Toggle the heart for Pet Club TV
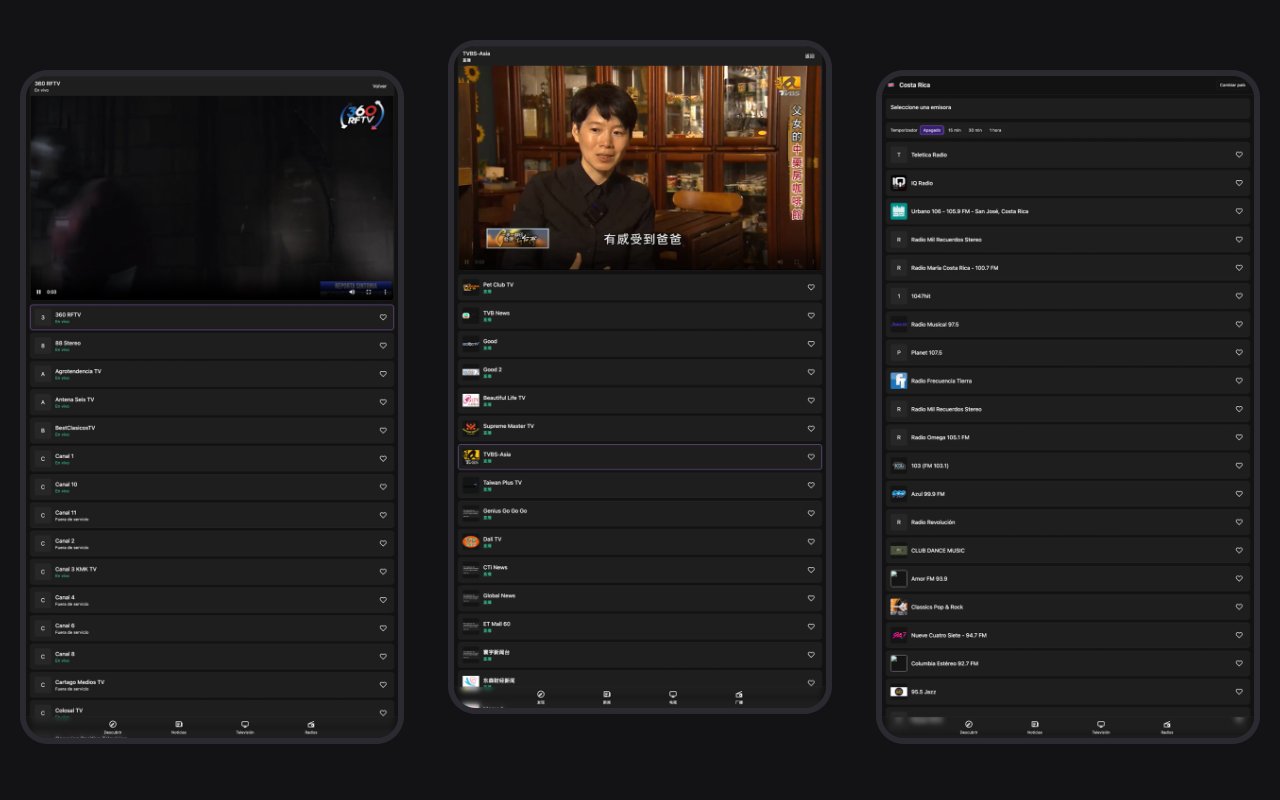Image resolution: width=1280 pixels, height=800 pixels. click(811, 287)
